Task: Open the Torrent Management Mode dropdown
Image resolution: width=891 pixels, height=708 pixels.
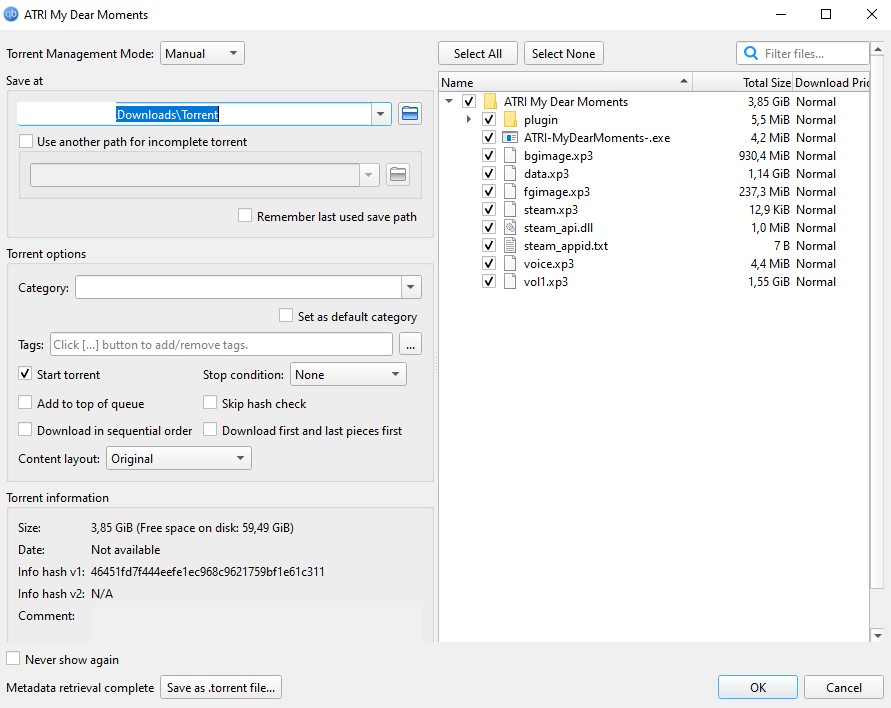Action: [202, 53]
